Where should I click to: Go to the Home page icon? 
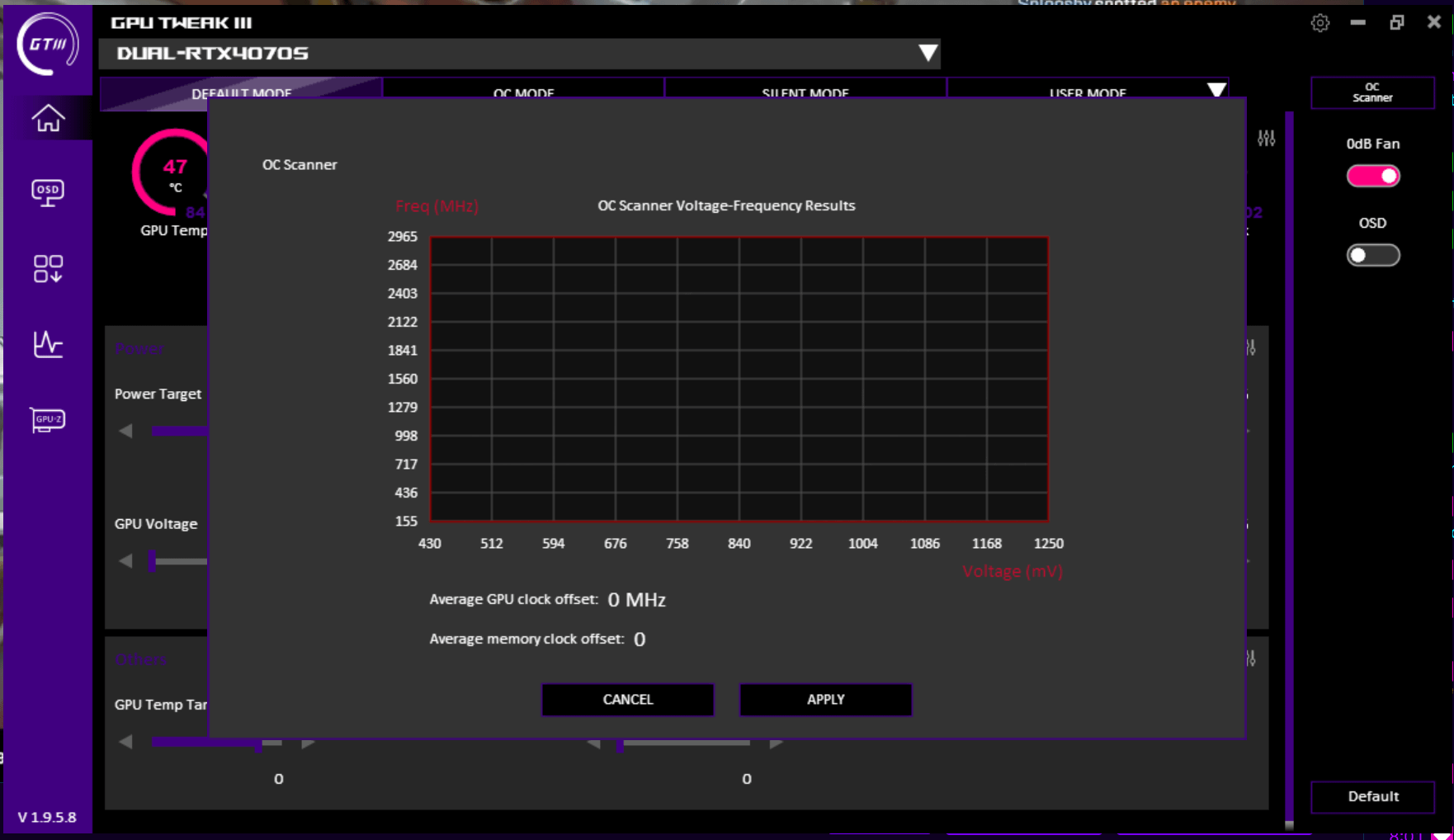click(x=48, y=118)
